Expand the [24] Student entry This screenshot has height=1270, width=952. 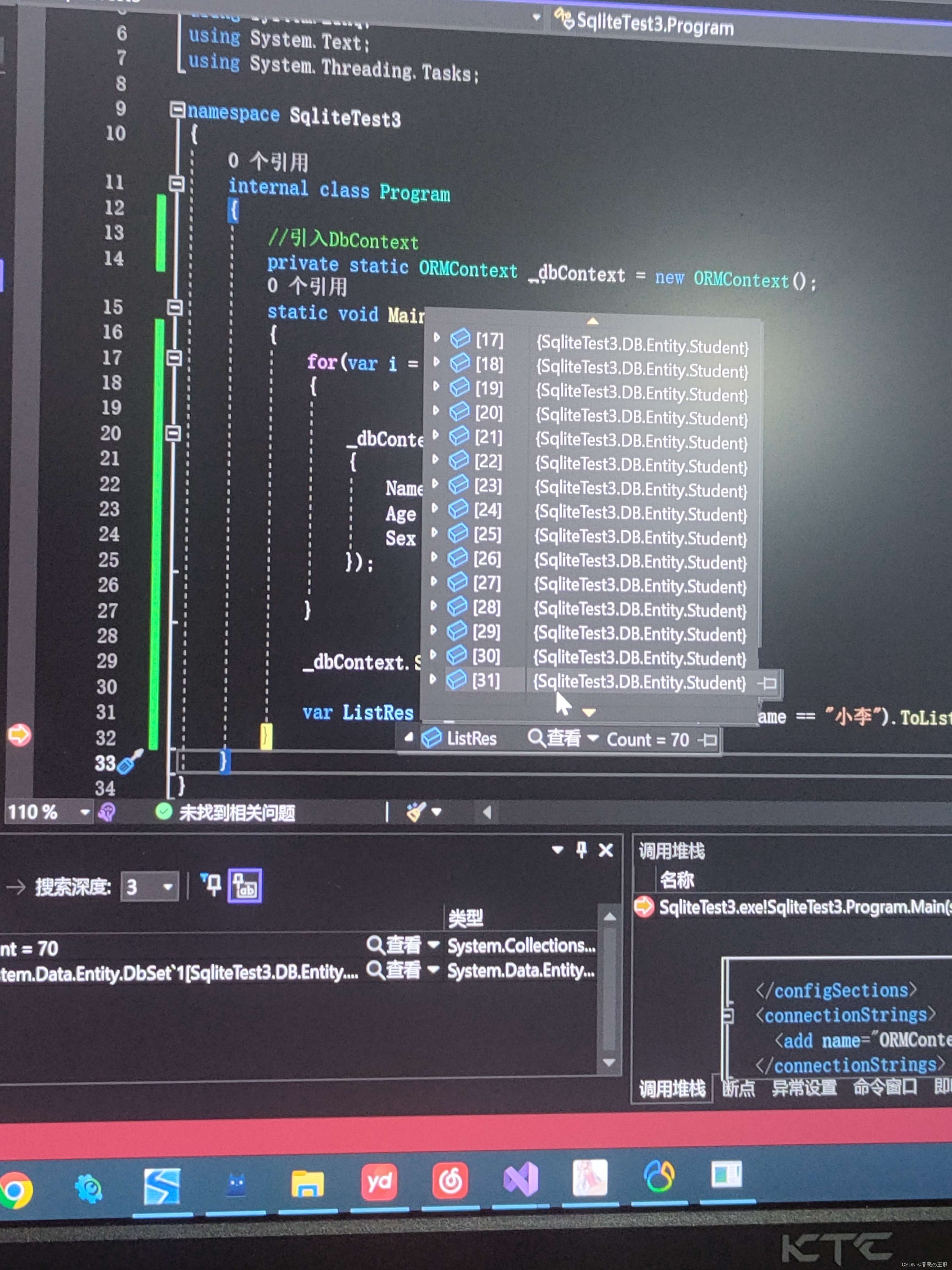point(435,508)
